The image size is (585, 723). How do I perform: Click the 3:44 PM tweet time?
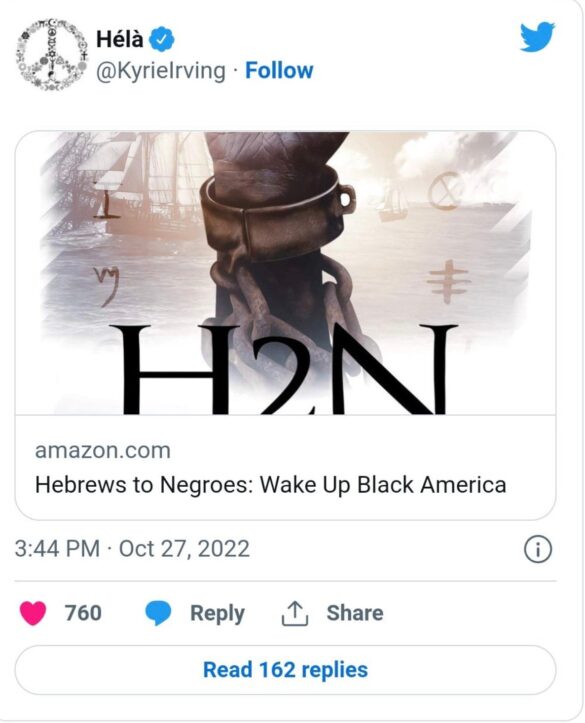point(57,549)
